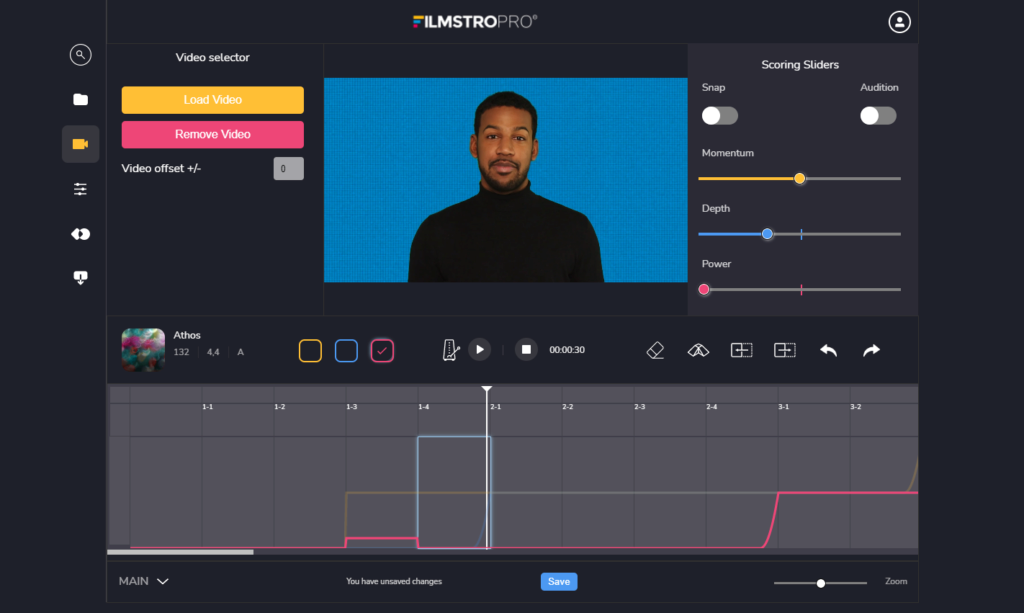Stop playback
Screen dimensions: 1024x613
point(526,350)
